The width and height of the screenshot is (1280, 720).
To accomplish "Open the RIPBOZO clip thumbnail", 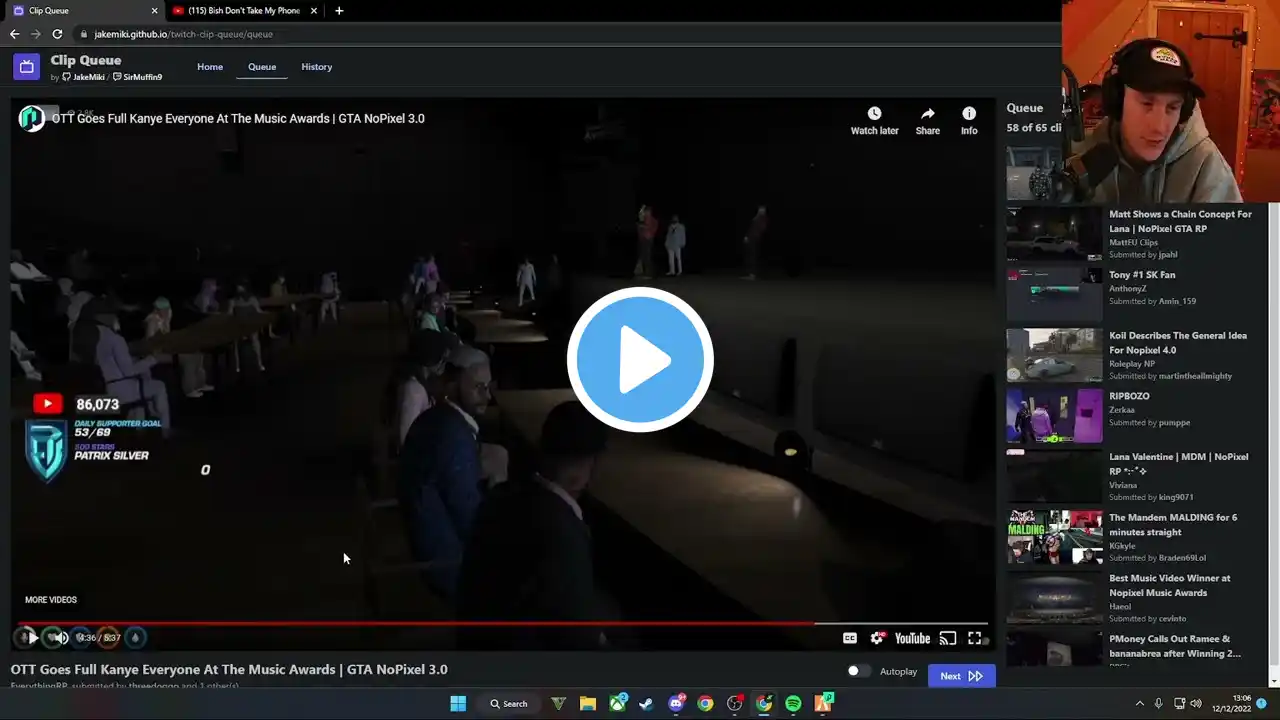I will pos(1054,416).
